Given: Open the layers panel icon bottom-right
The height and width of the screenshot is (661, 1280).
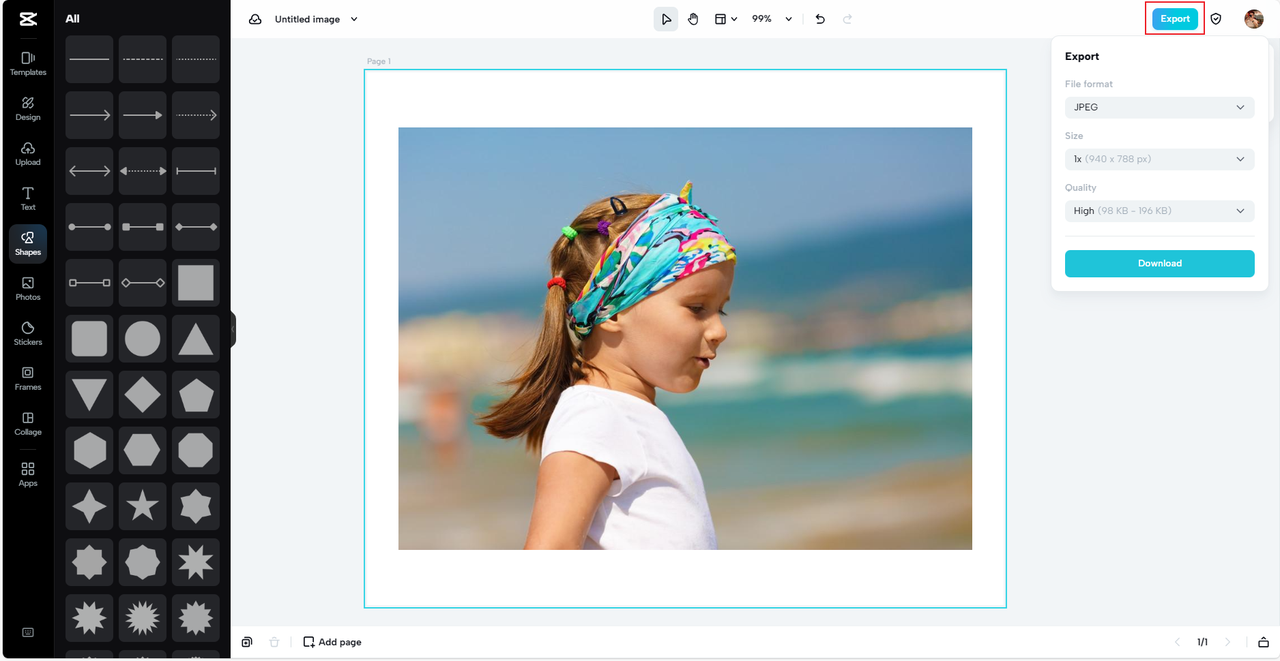Looking at the screenshot, I should (x=1263, y=642).
